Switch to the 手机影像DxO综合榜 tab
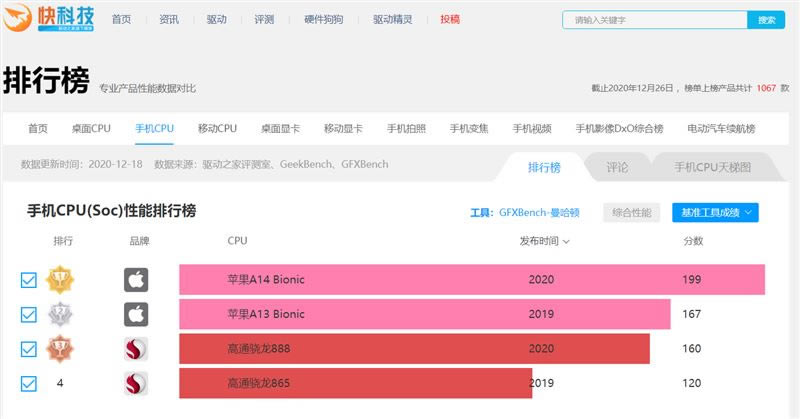 pos(619,129)
